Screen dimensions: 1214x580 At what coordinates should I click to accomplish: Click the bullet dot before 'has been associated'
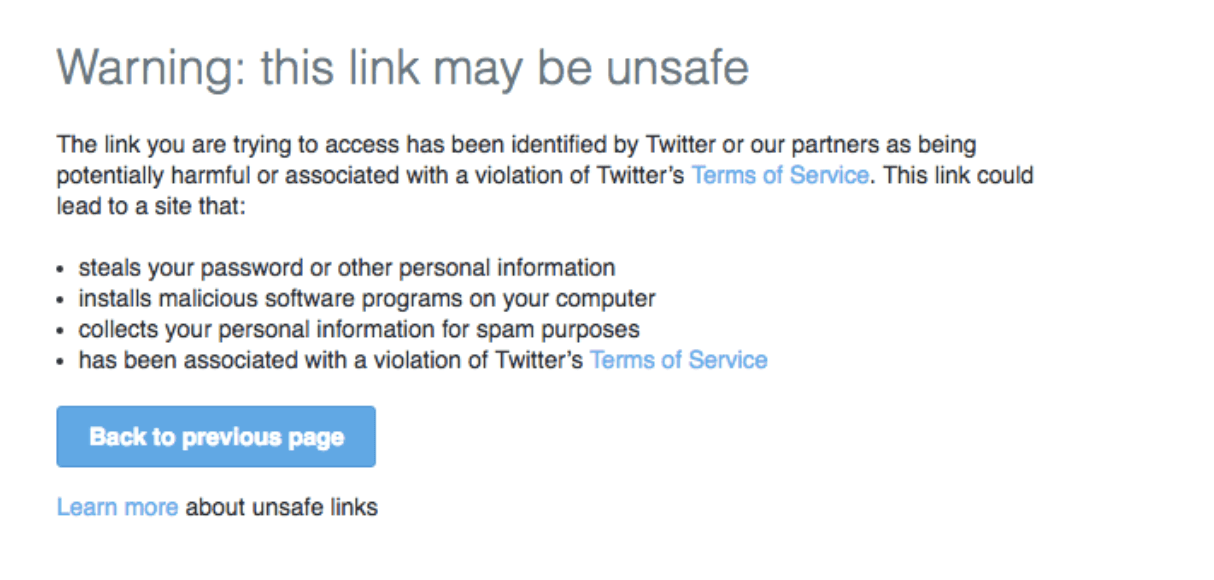tap(62, 361)
